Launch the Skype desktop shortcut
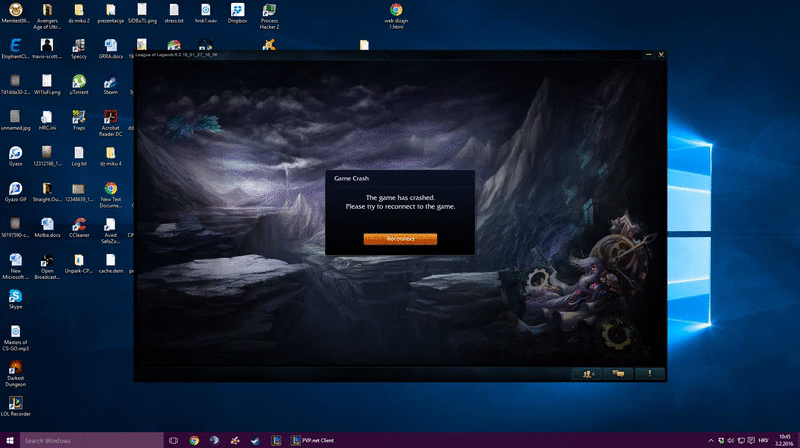The width and height of the screenshot is (800, 448). tap(15, 299)
